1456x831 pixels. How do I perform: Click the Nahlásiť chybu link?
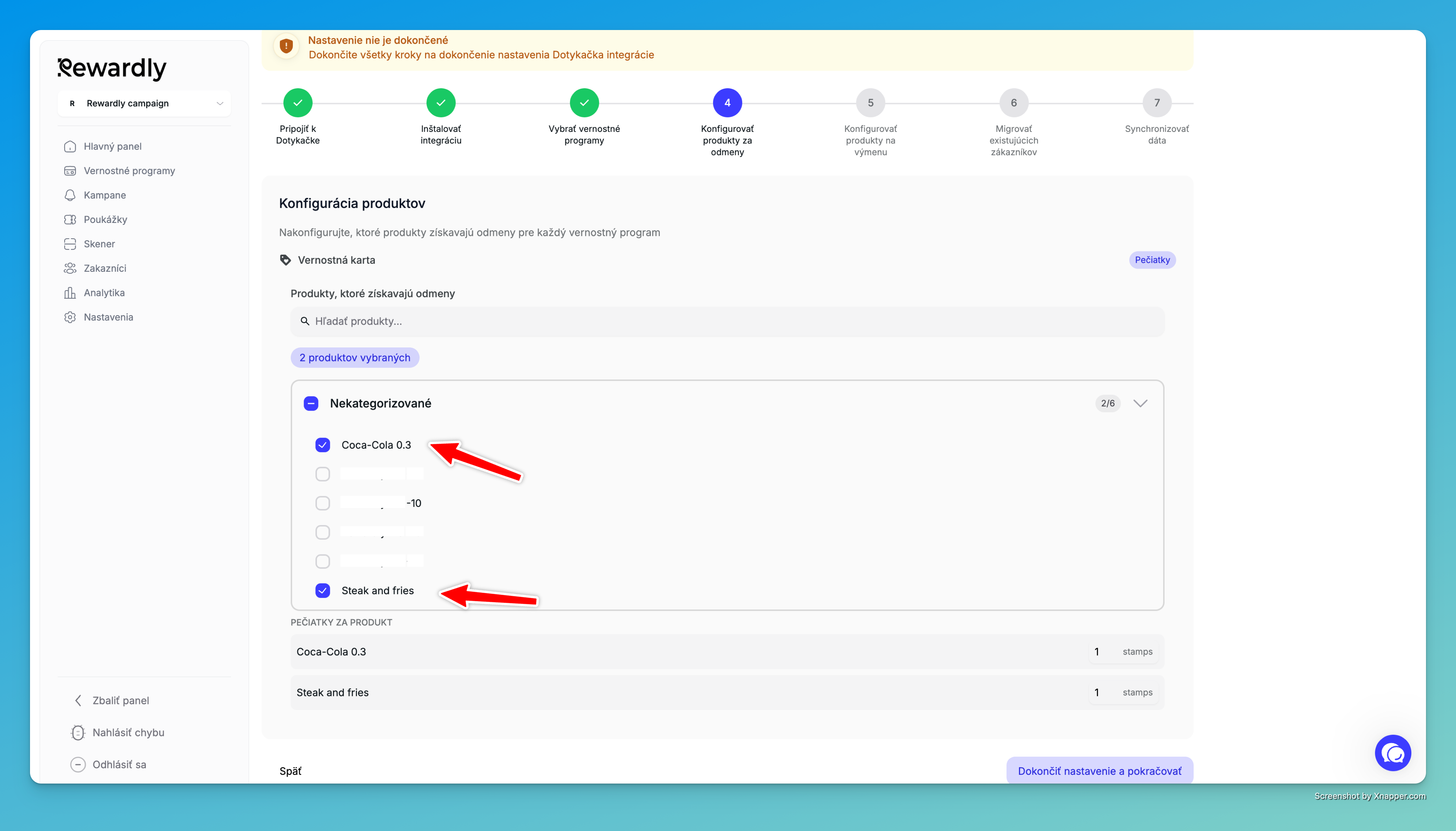coord(128,733)
